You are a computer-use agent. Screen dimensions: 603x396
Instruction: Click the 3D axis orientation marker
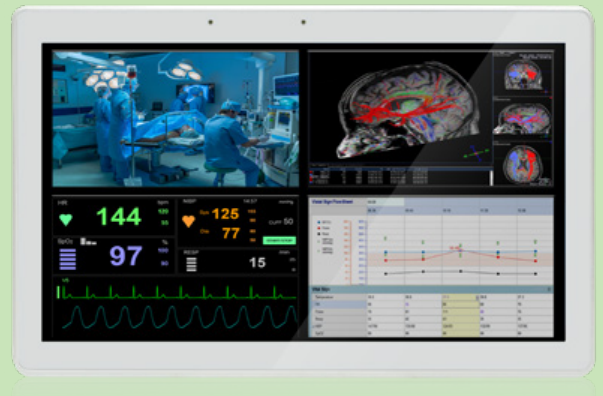pos(477,154)
